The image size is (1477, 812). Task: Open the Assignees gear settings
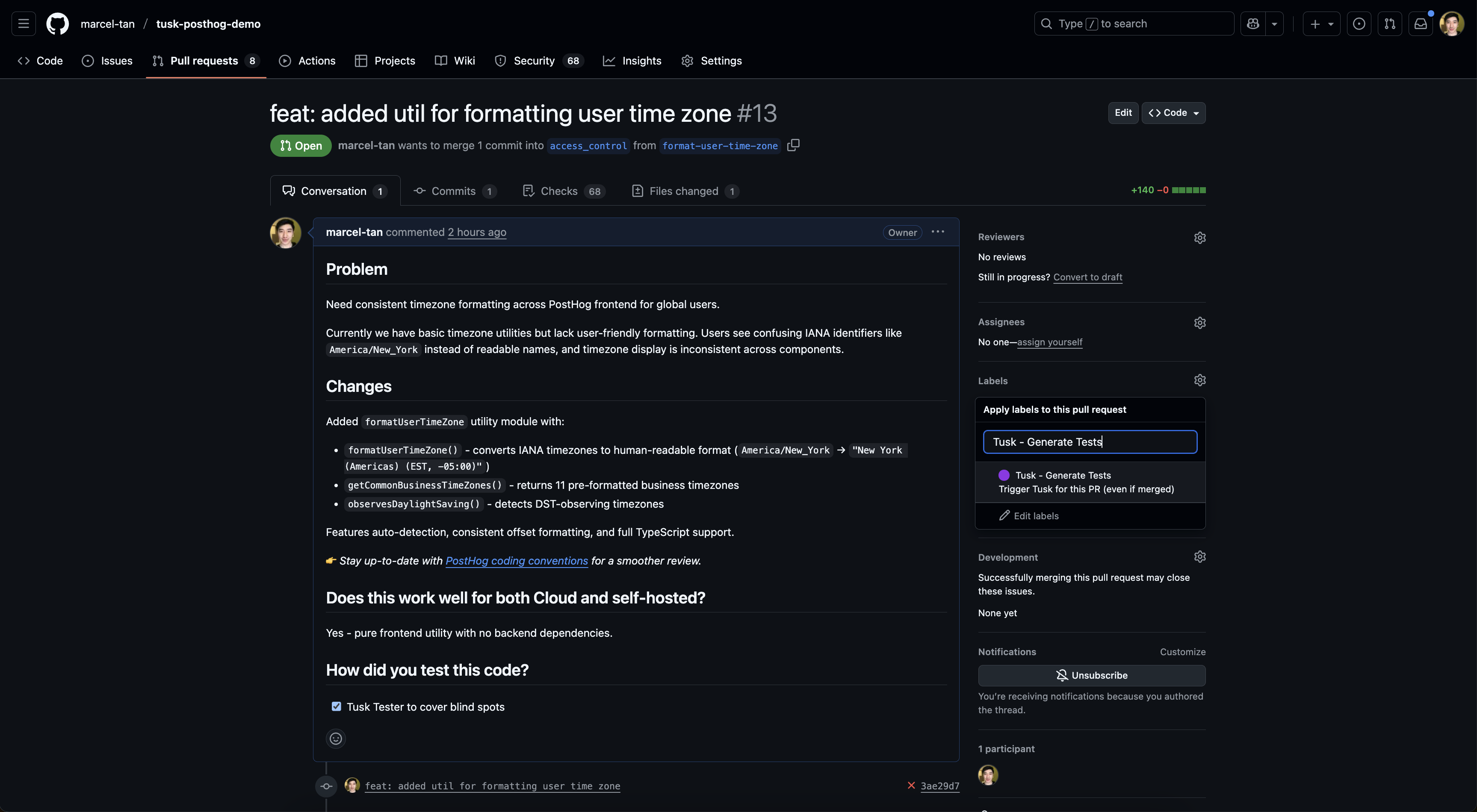pyautogui.click(x=1199, y=323)
